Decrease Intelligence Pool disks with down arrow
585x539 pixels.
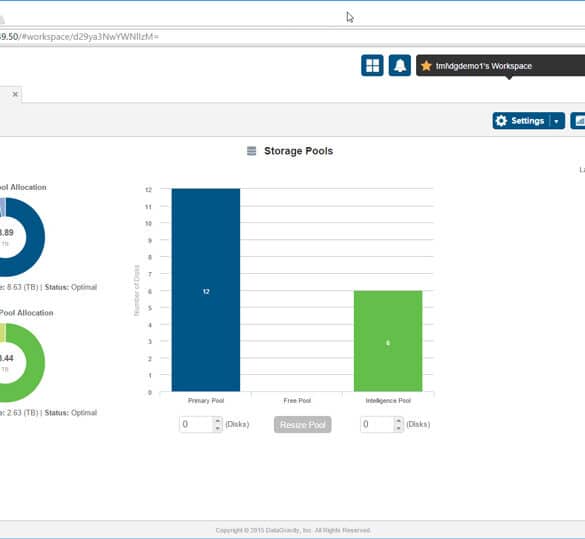398,428
